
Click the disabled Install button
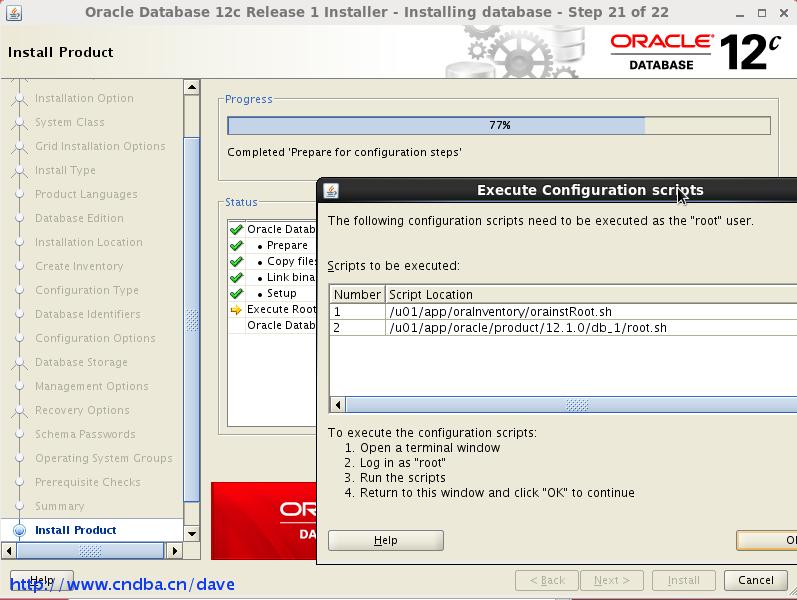click(684, 580)
